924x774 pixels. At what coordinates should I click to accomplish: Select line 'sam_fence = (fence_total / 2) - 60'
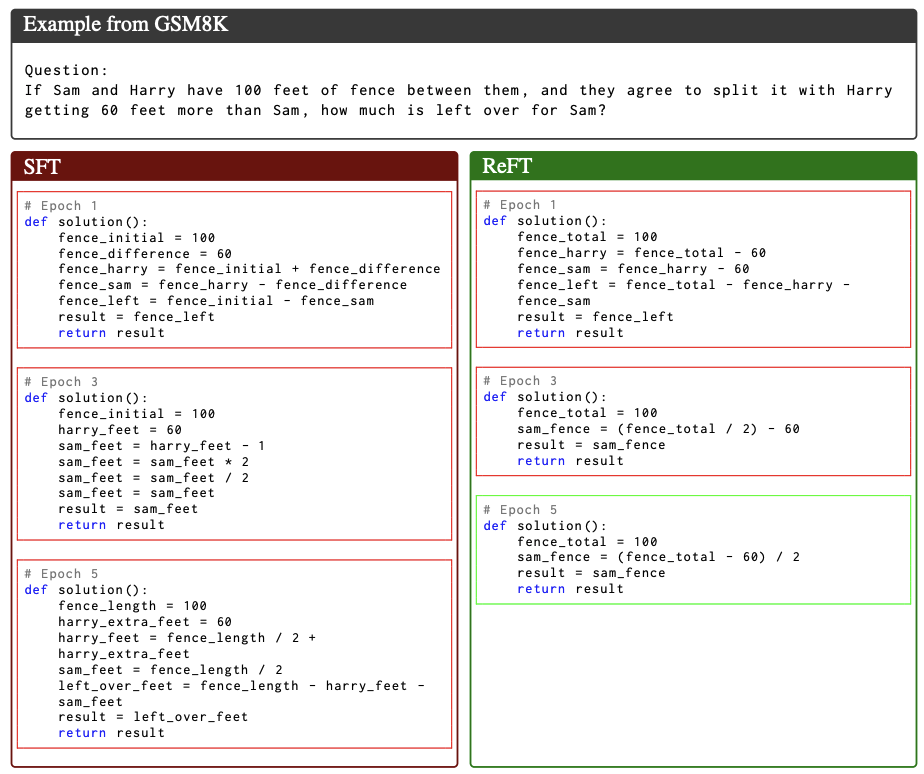point(658,429)
